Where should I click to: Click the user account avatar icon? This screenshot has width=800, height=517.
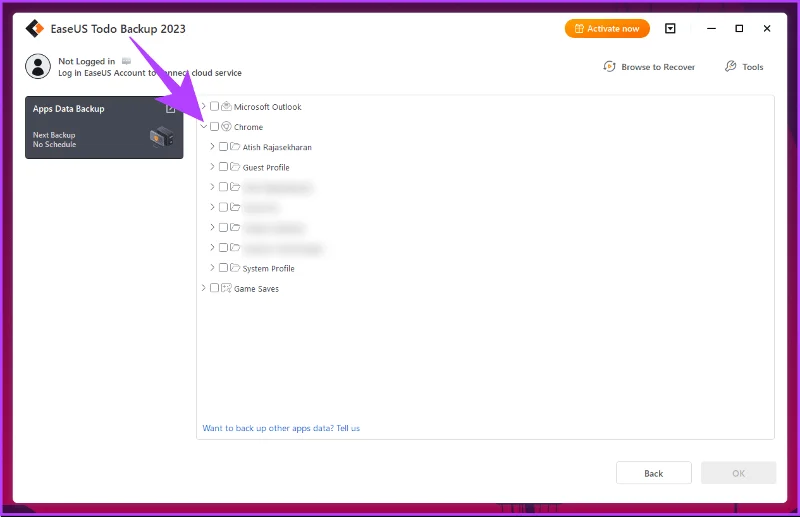[x=38, y=66]
